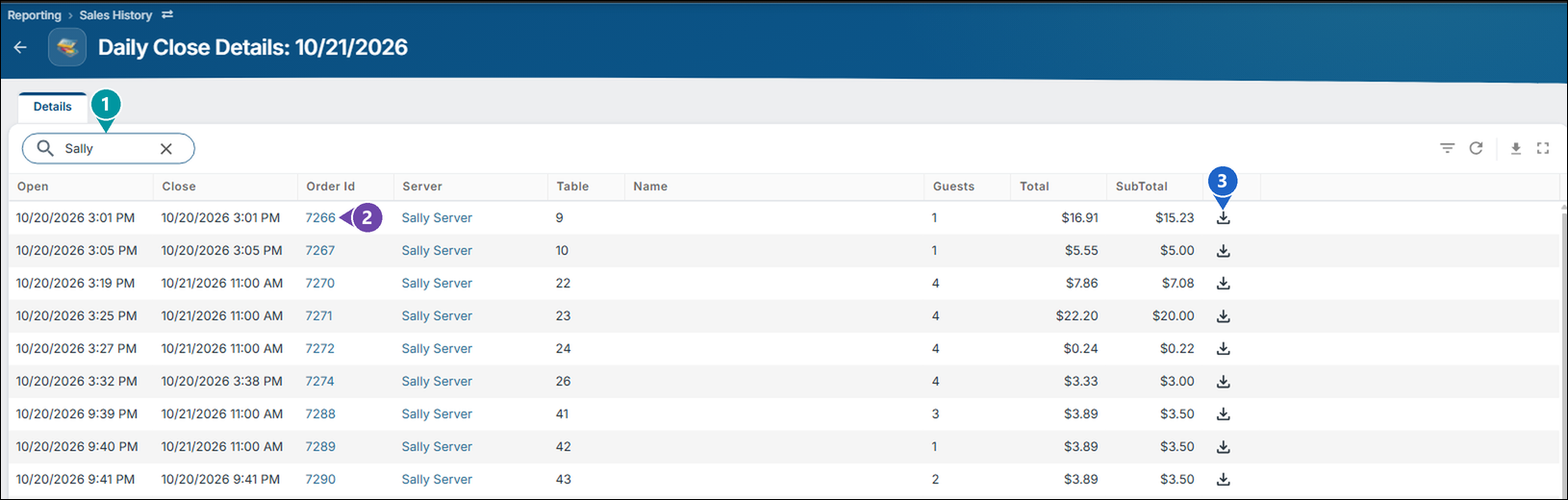Open the Reporting breadcrumb
1568x500 pixels.
point(35,15)
